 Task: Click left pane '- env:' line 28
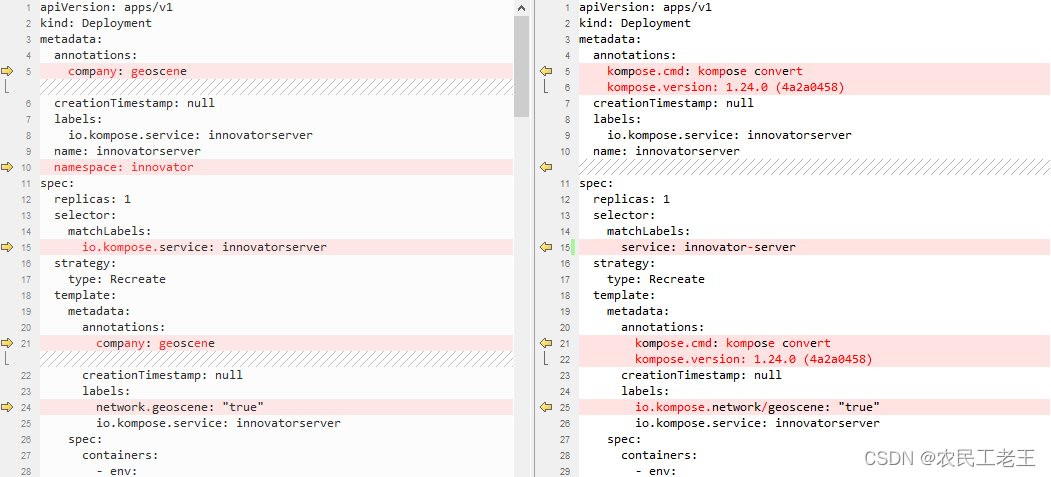click(117, 471)
